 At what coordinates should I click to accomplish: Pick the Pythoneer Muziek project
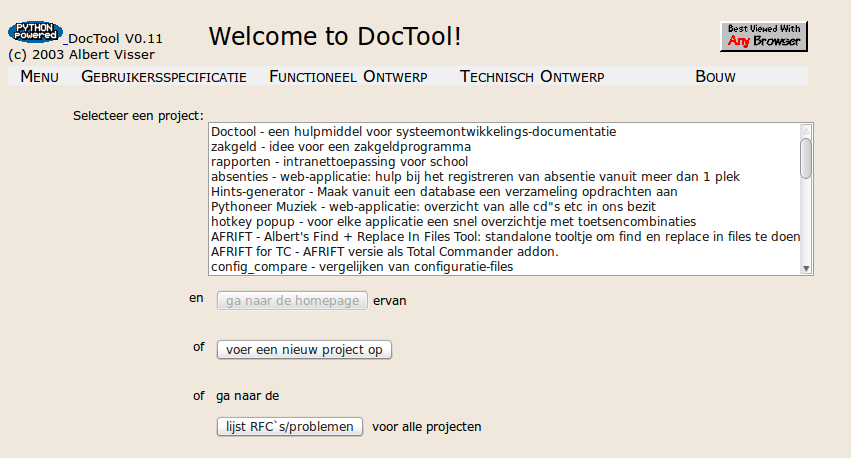pos(505,207)
